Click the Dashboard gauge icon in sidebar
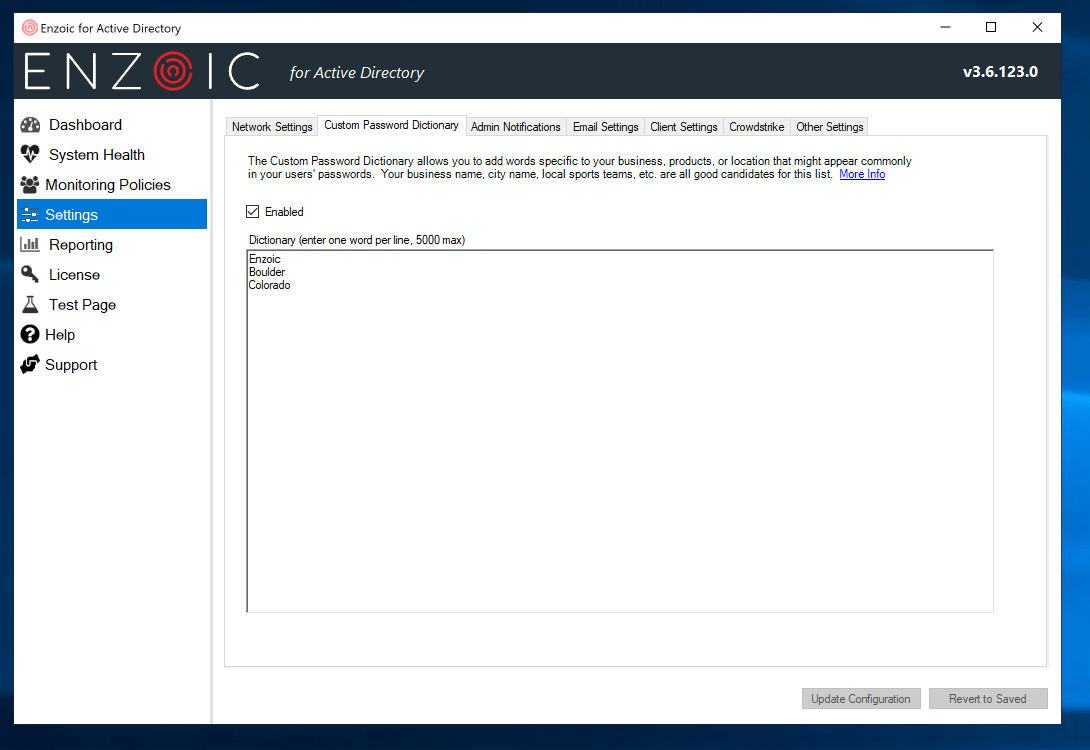Screen dimensions: 1090x750 tap(30, 125)
